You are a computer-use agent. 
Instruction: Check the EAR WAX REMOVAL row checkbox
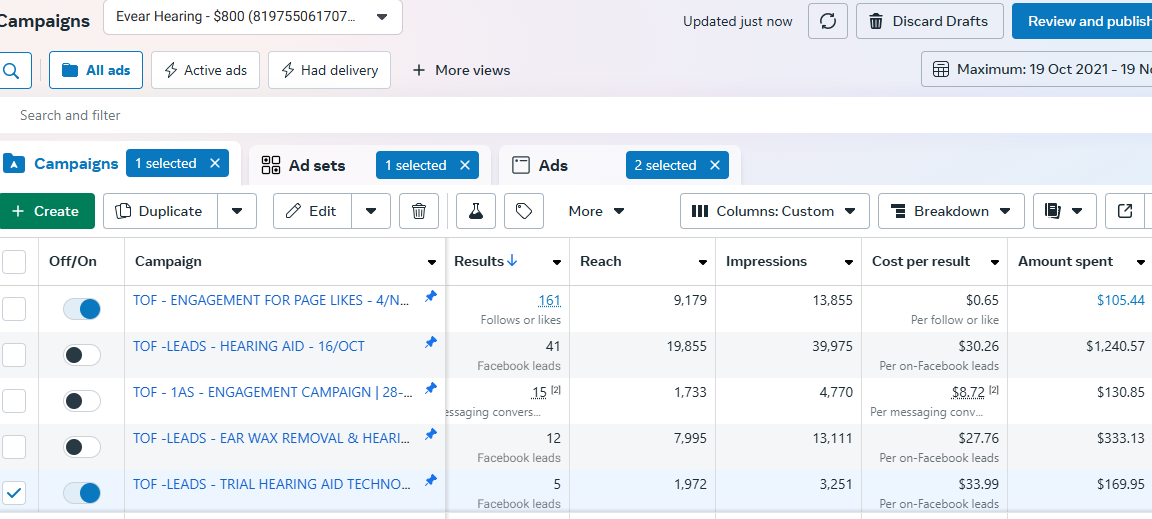pyautogui.click(x=14, y=447)
